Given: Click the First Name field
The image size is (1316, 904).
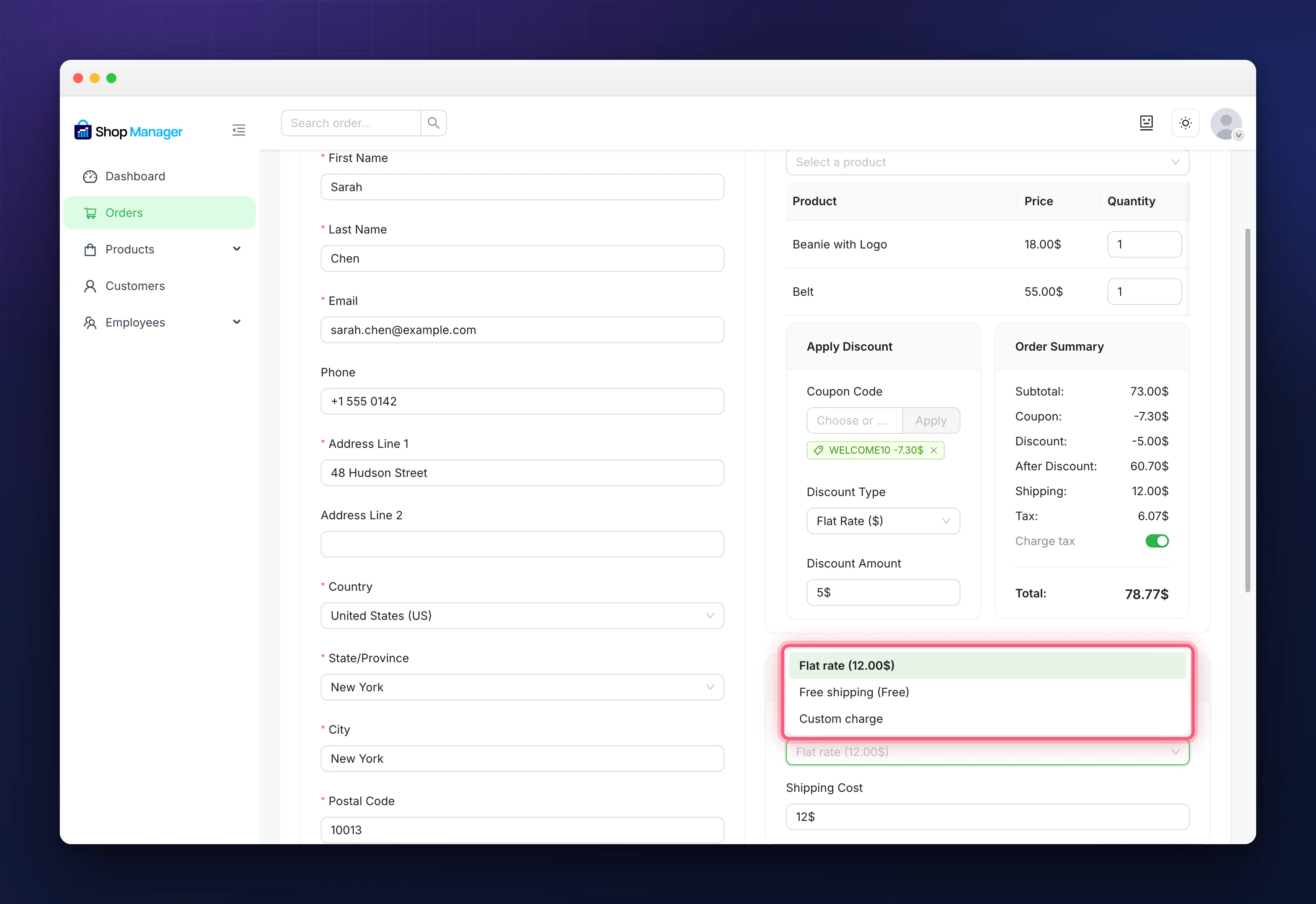Looking at the screenshot, I should click(x=522, y=187).
